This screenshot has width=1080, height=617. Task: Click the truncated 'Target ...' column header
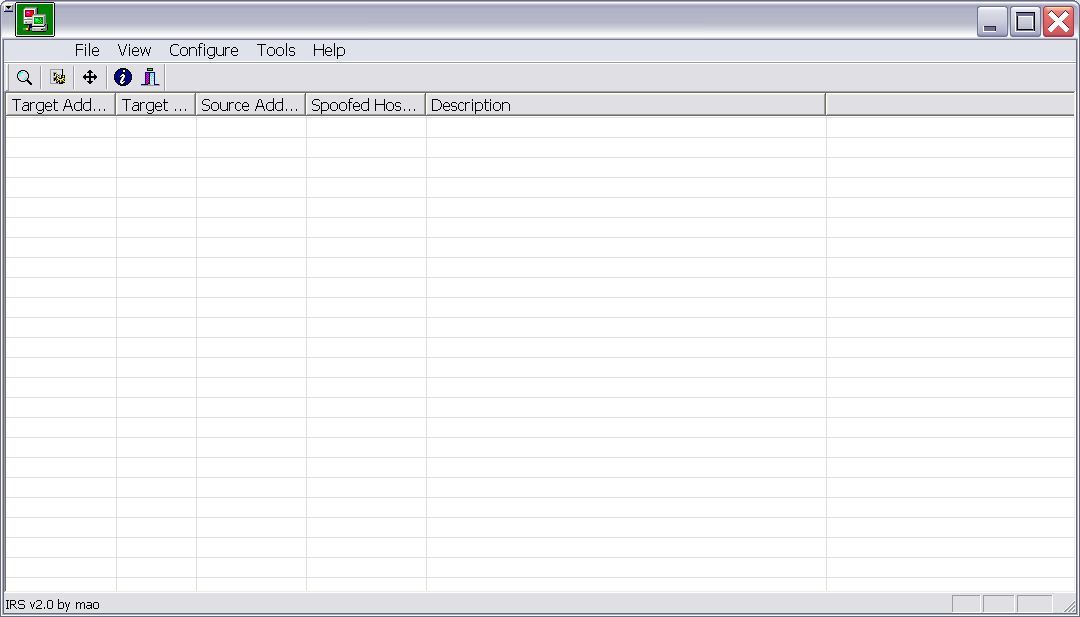tap(156, 105)
